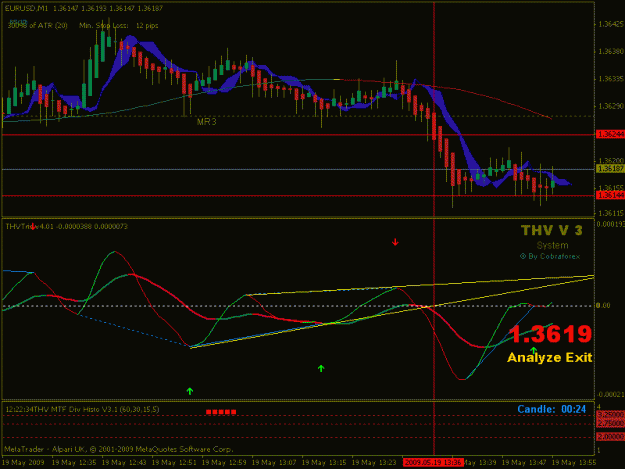Select the large red 1.3619 price label
This screenshot has width=625, height=469.
(x=550, y=334)
